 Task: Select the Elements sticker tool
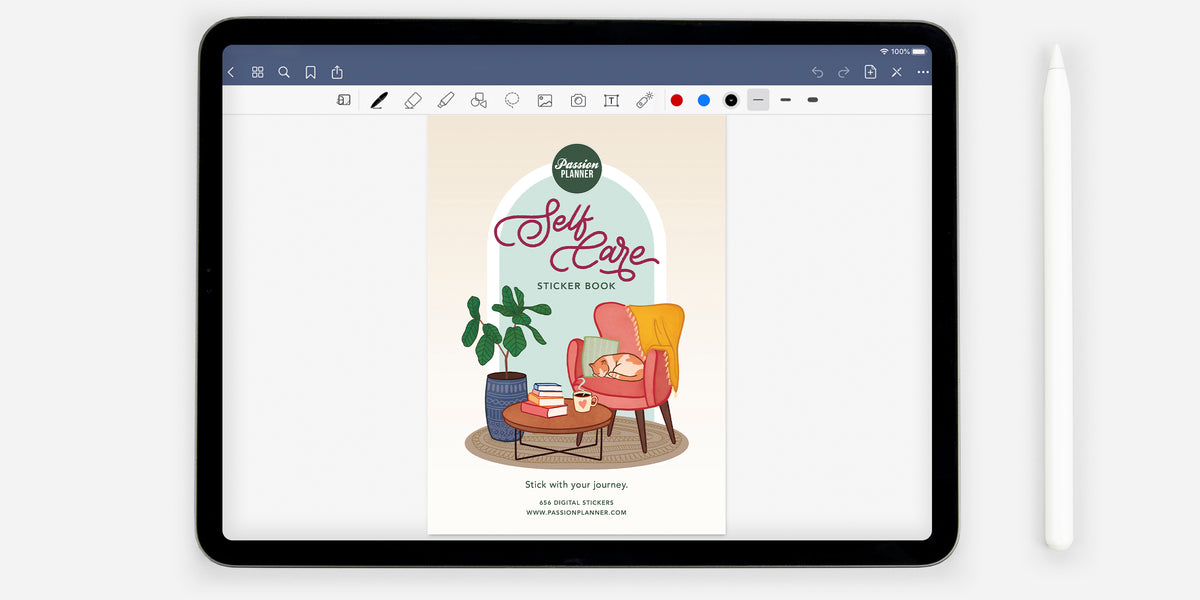[644, 100]
